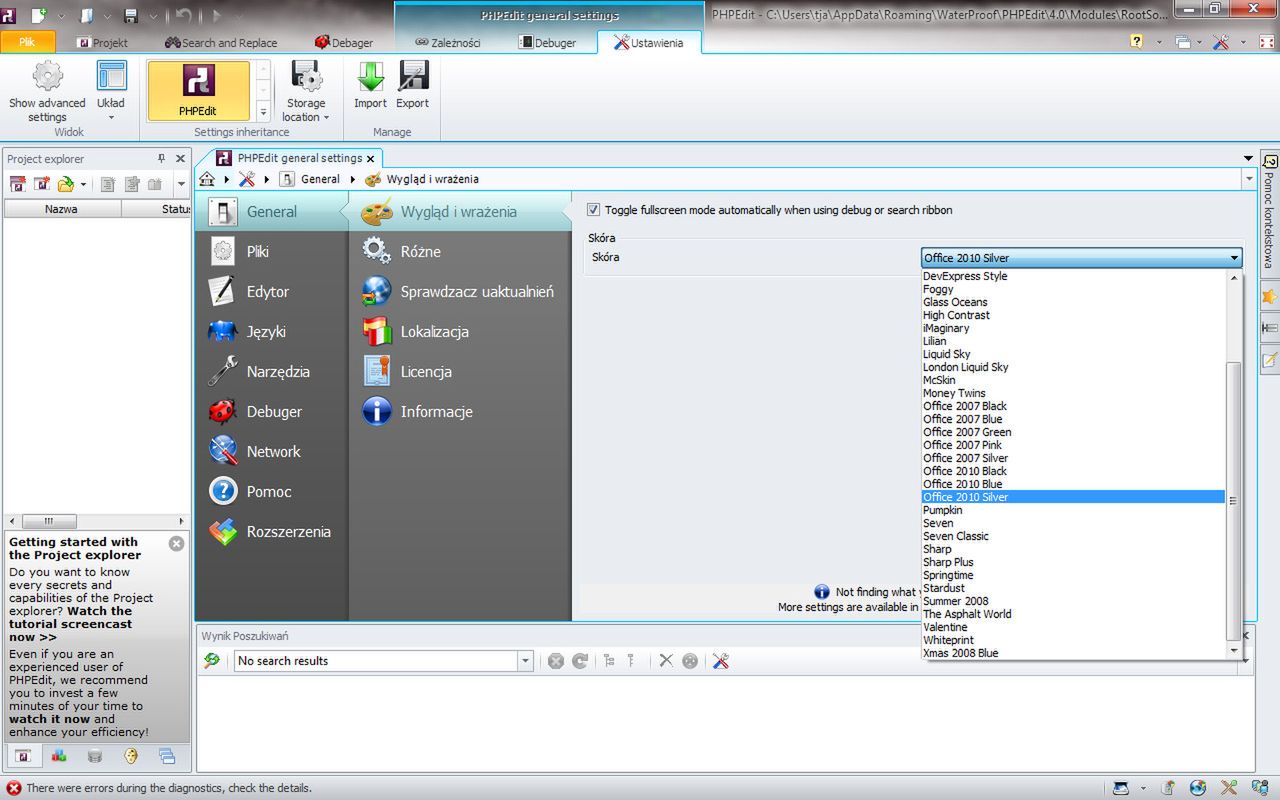Switch to Debager ribbon tab

344,43
